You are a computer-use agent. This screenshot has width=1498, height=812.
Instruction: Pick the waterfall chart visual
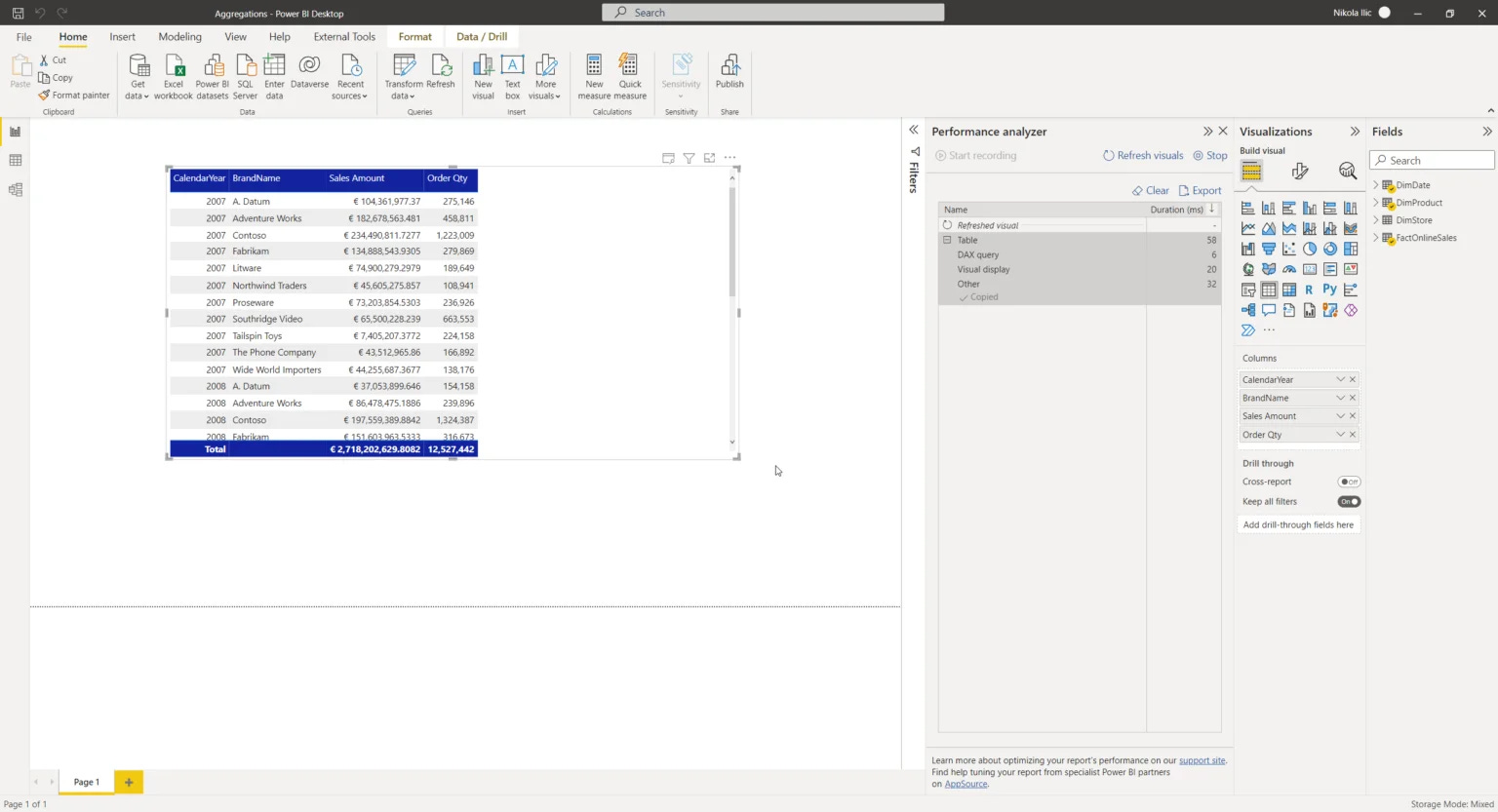1248,249
